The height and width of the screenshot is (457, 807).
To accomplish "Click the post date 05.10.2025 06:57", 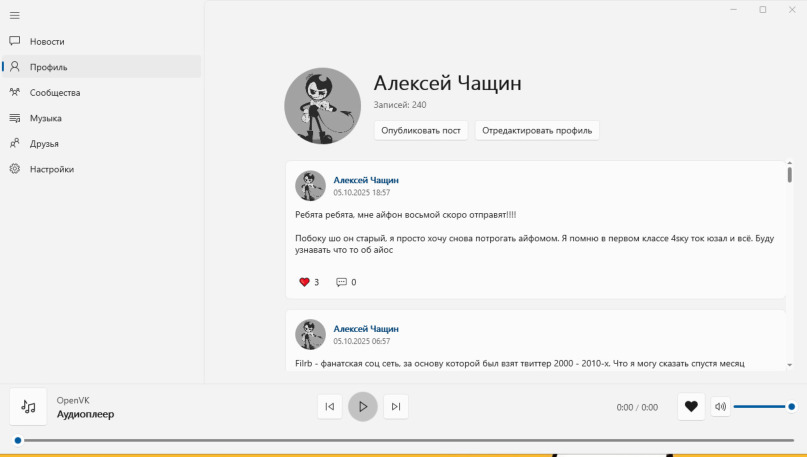I will pos(362,341).
